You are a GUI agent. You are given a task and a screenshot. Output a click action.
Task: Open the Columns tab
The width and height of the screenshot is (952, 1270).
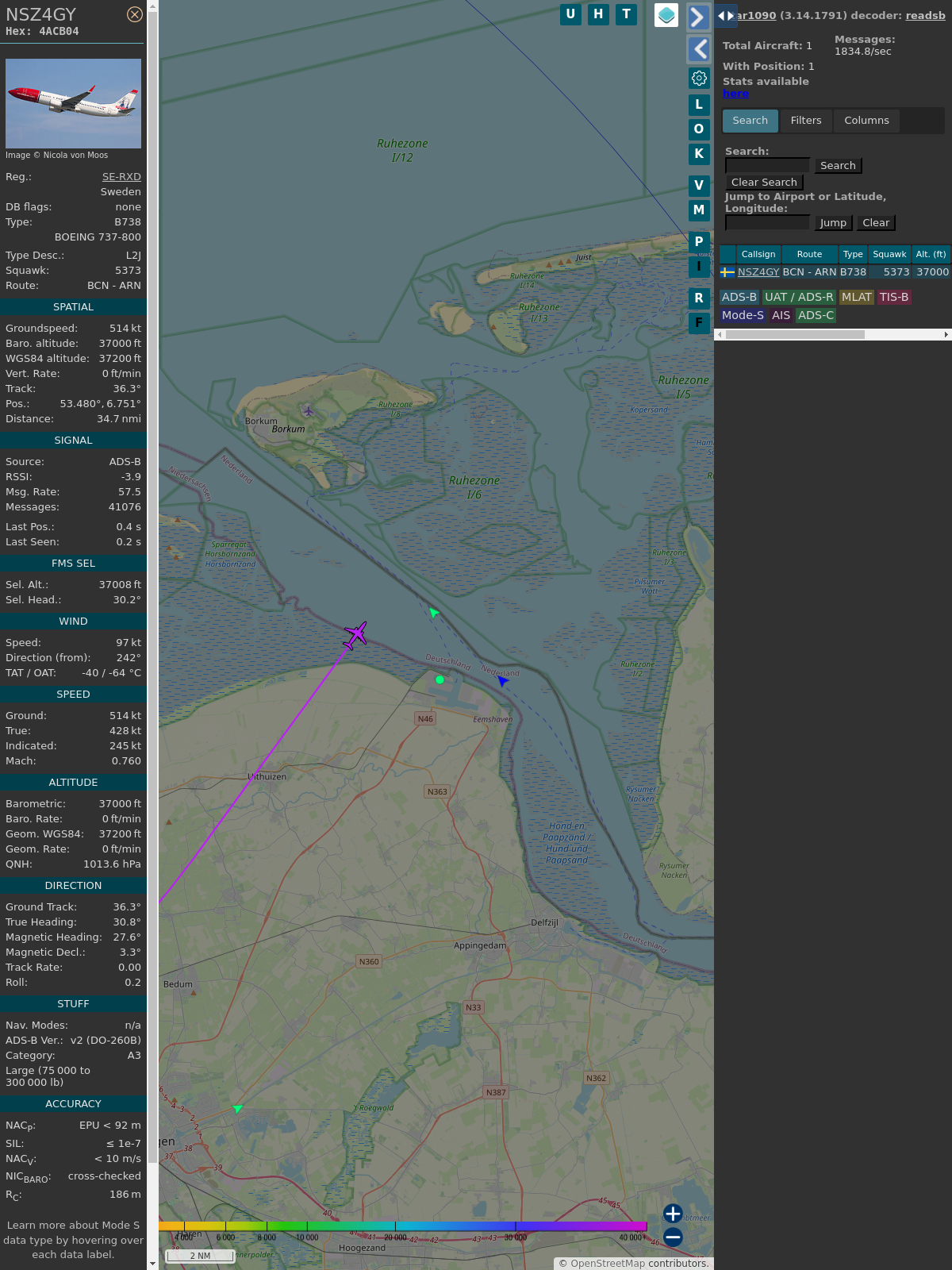click(x=866, y=121)
